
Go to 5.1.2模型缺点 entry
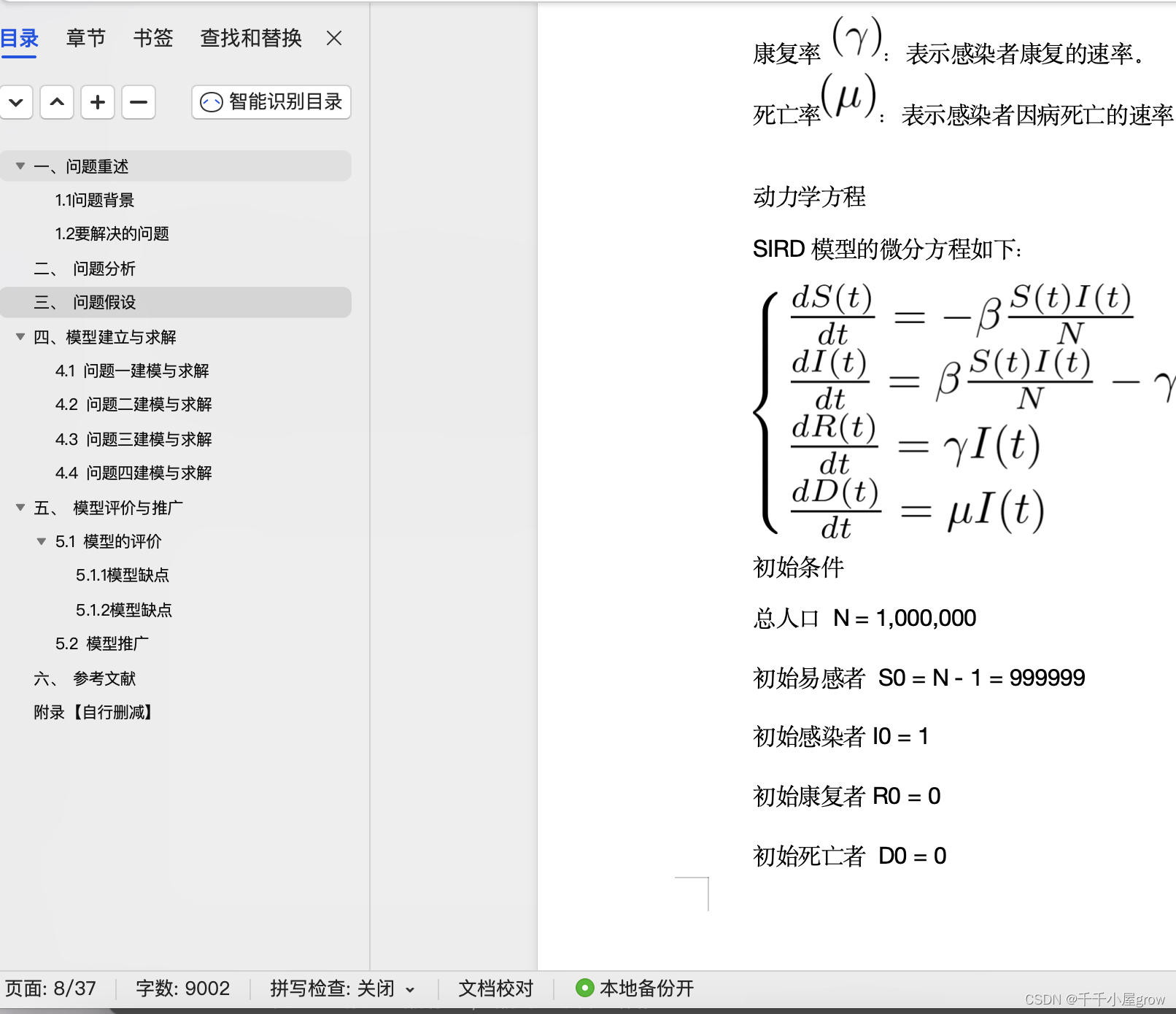tap(124, 610)
